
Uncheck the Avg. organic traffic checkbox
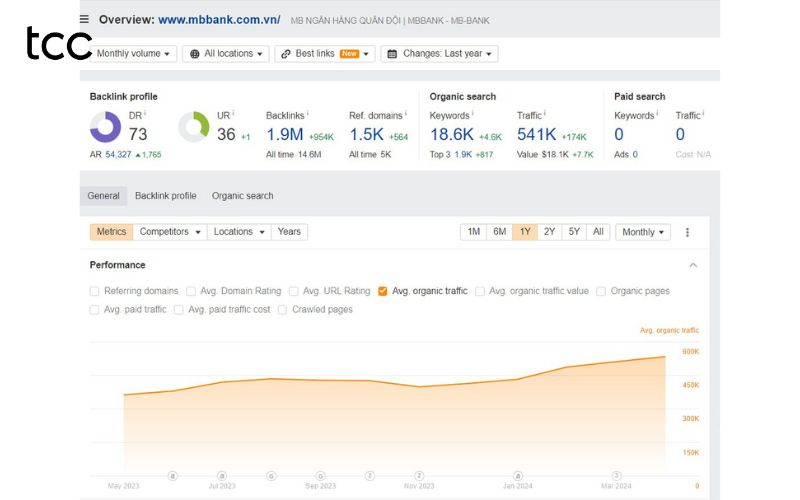tap(383, 291)
